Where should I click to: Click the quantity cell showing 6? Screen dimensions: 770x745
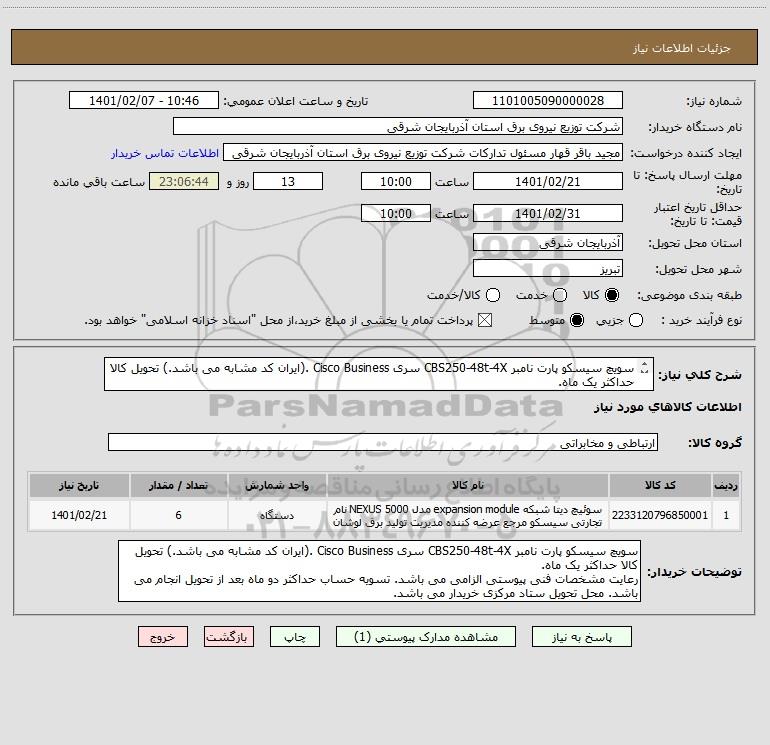(x=178, y=515)
